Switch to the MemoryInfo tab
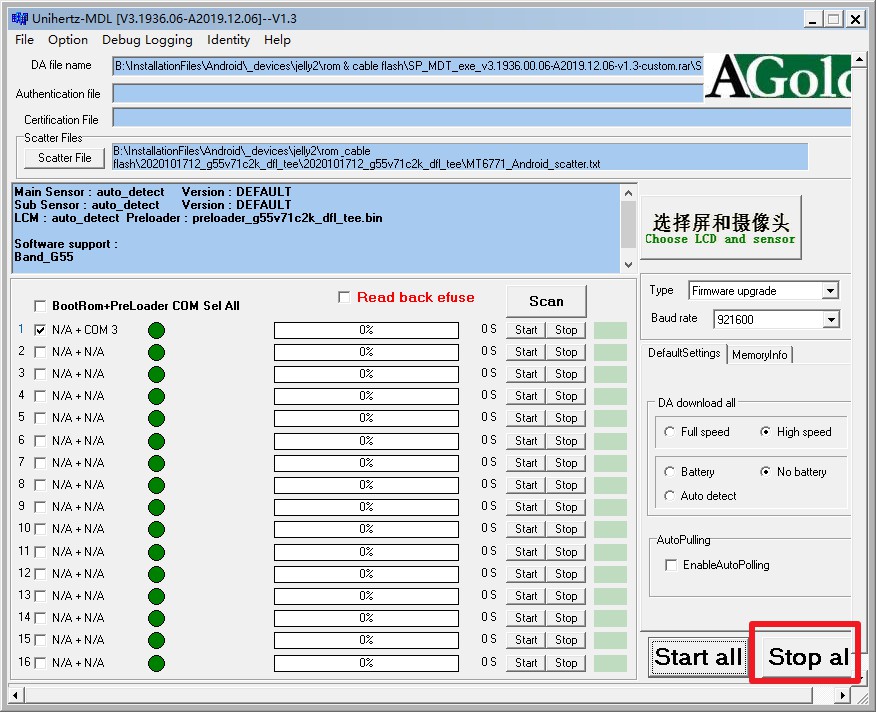The height and width of the screenshot is (712, 876). pyautogui.click(x=759, y=355)
